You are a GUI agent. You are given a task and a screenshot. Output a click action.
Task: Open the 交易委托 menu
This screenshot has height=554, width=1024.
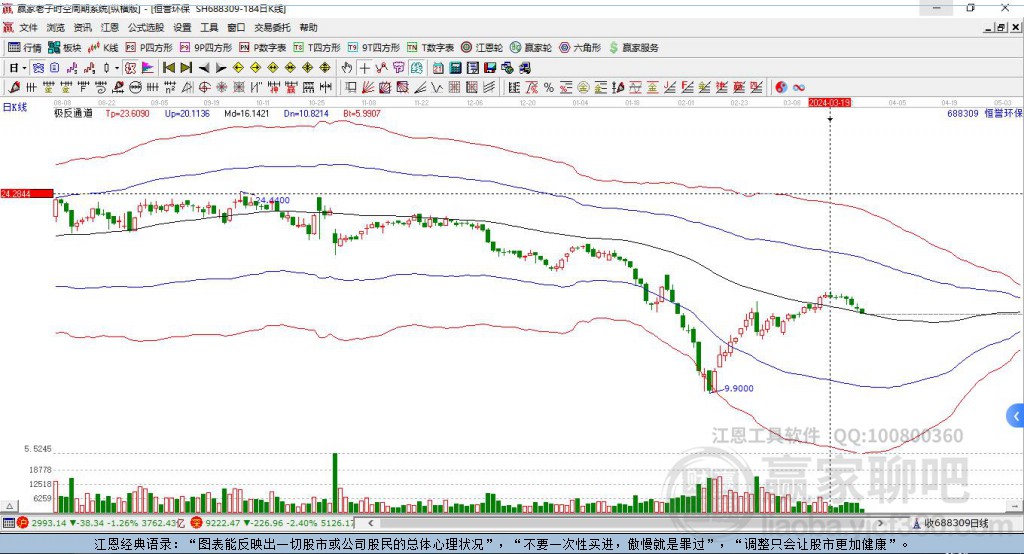[272, 27]
